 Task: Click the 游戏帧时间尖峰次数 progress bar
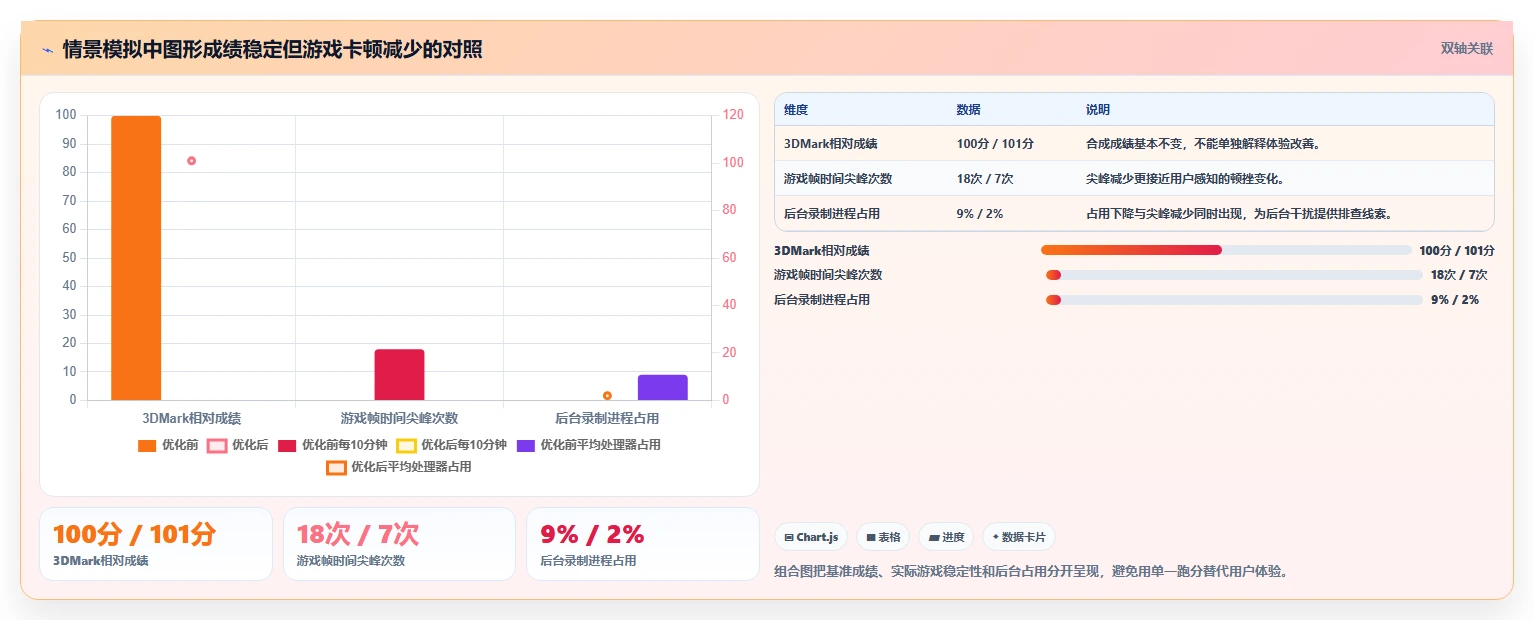(x=1234, y=275)
